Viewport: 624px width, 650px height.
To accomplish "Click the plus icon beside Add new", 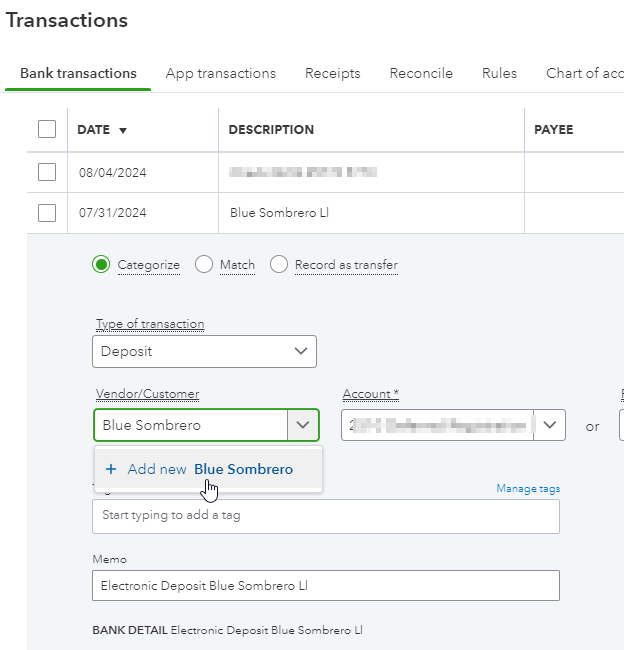I will tap(111, 469).
